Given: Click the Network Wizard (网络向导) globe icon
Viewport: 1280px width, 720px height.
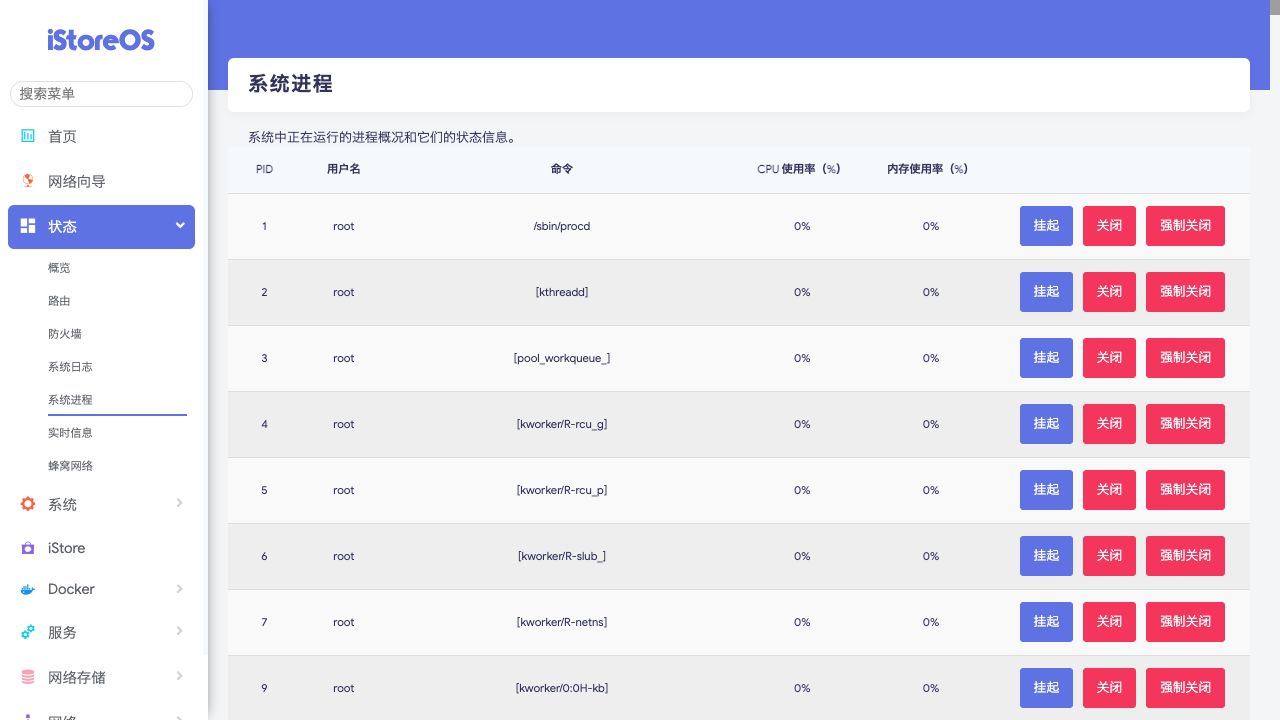Looking at the screenshot, I should pyautogui.click(x=28, y=181).
